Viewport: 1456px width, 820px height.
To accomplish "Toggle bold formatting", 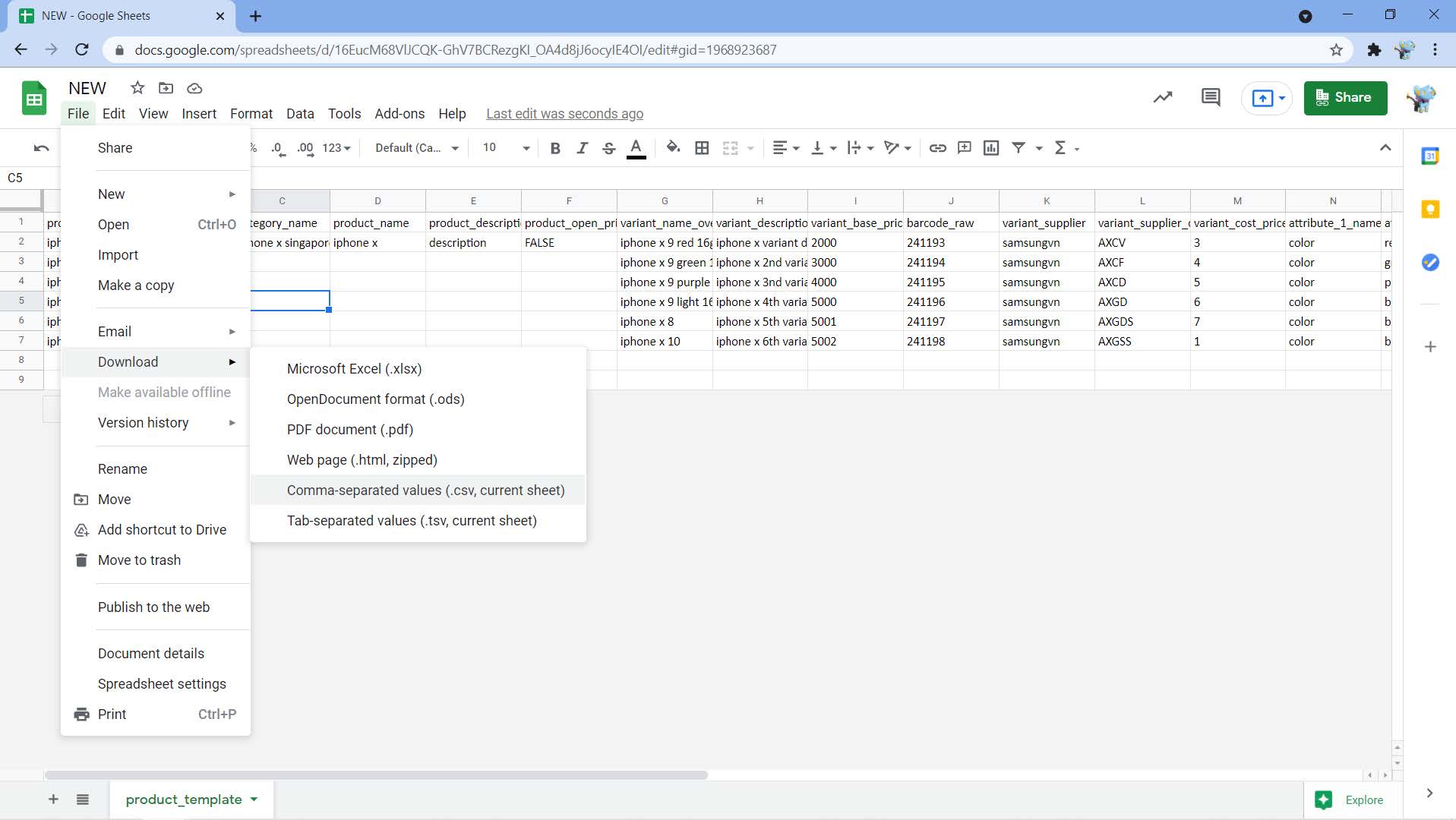I will click(555, 148).
